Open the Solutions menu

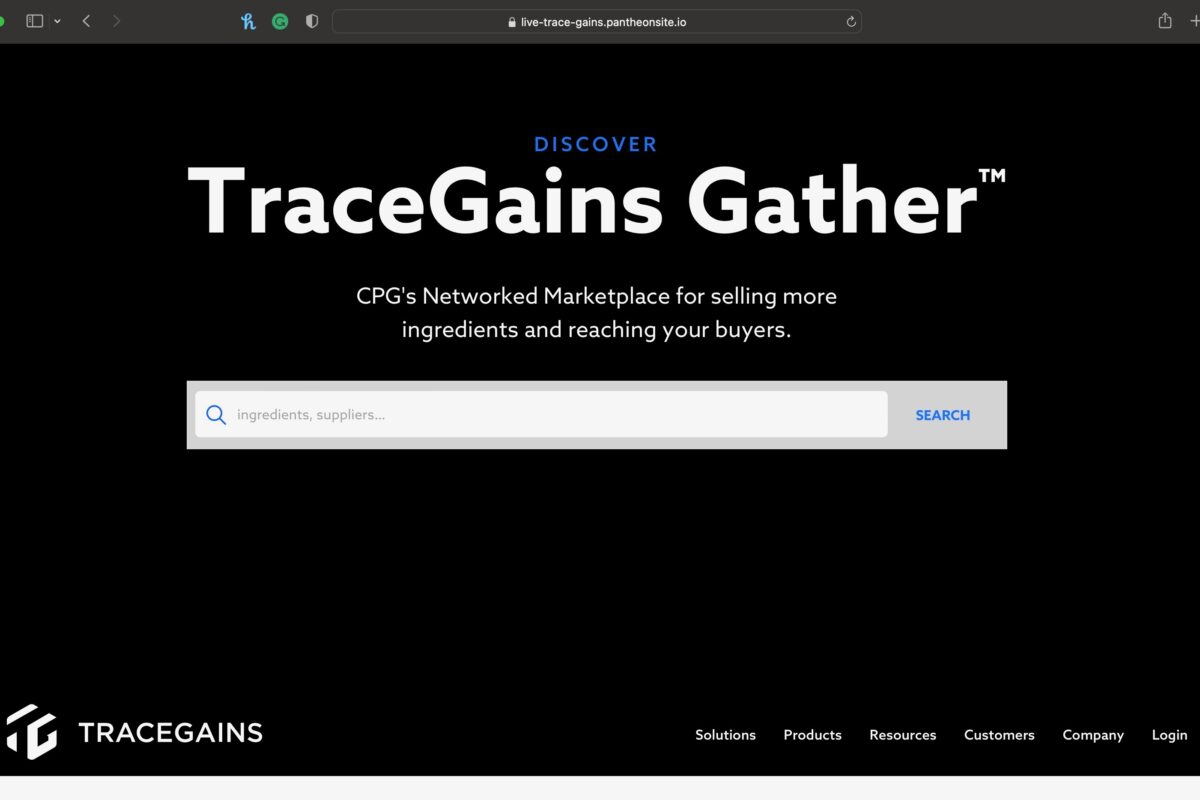pos(725,735)
